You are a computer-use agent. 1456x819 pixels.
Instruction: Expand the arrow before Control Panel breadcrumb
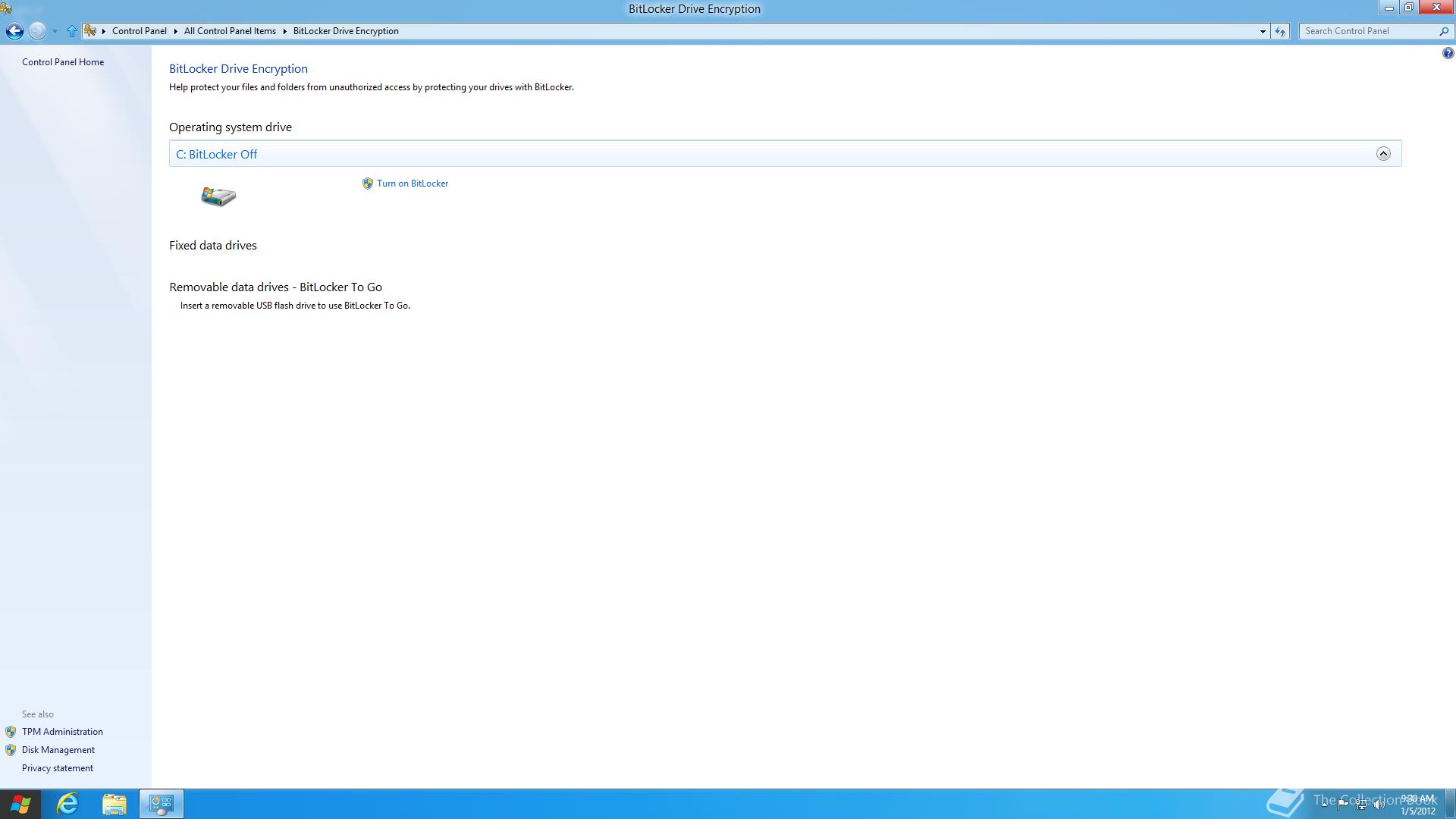pyautogui.click(x=104, y=31)
